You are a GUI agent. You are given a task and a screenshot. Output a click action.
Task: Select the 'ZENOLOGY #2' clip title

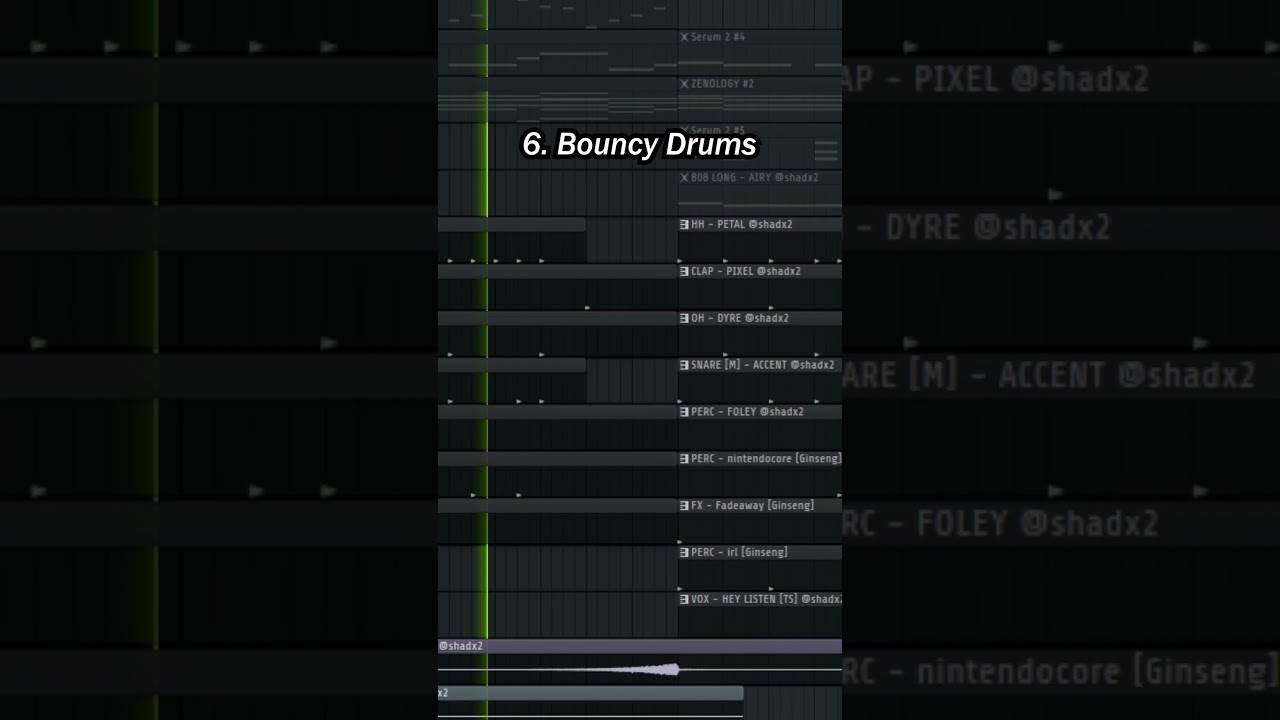[722, 84]
